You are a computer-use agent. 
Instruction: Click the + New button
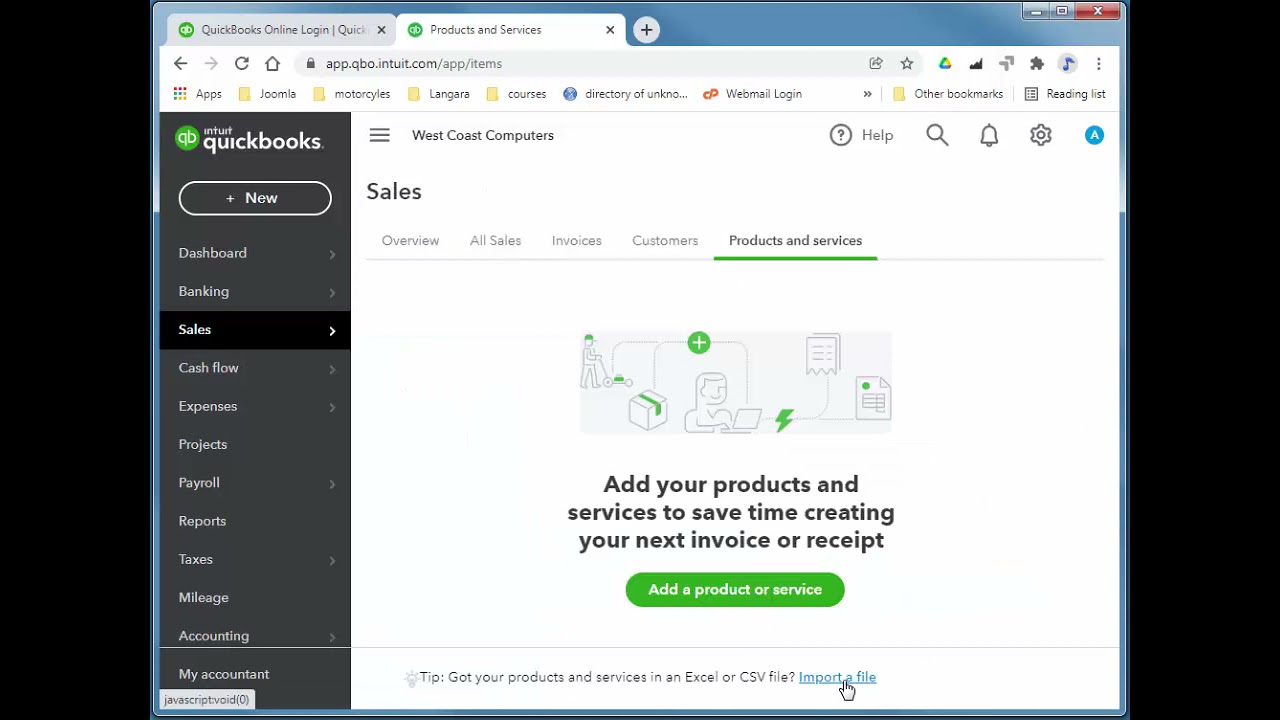pos(255,198)
